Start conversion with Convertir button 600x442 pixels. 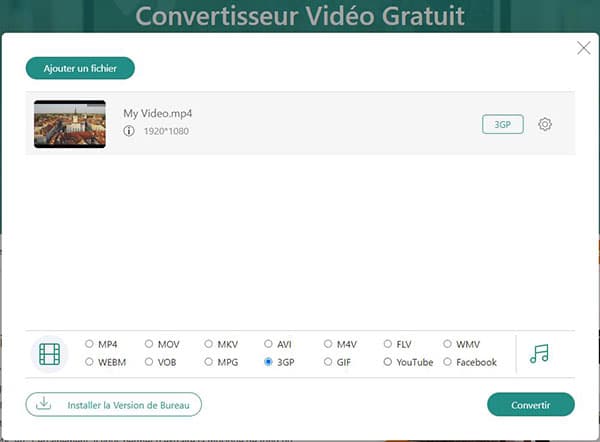pyautogui.click(x=531, y=404)
